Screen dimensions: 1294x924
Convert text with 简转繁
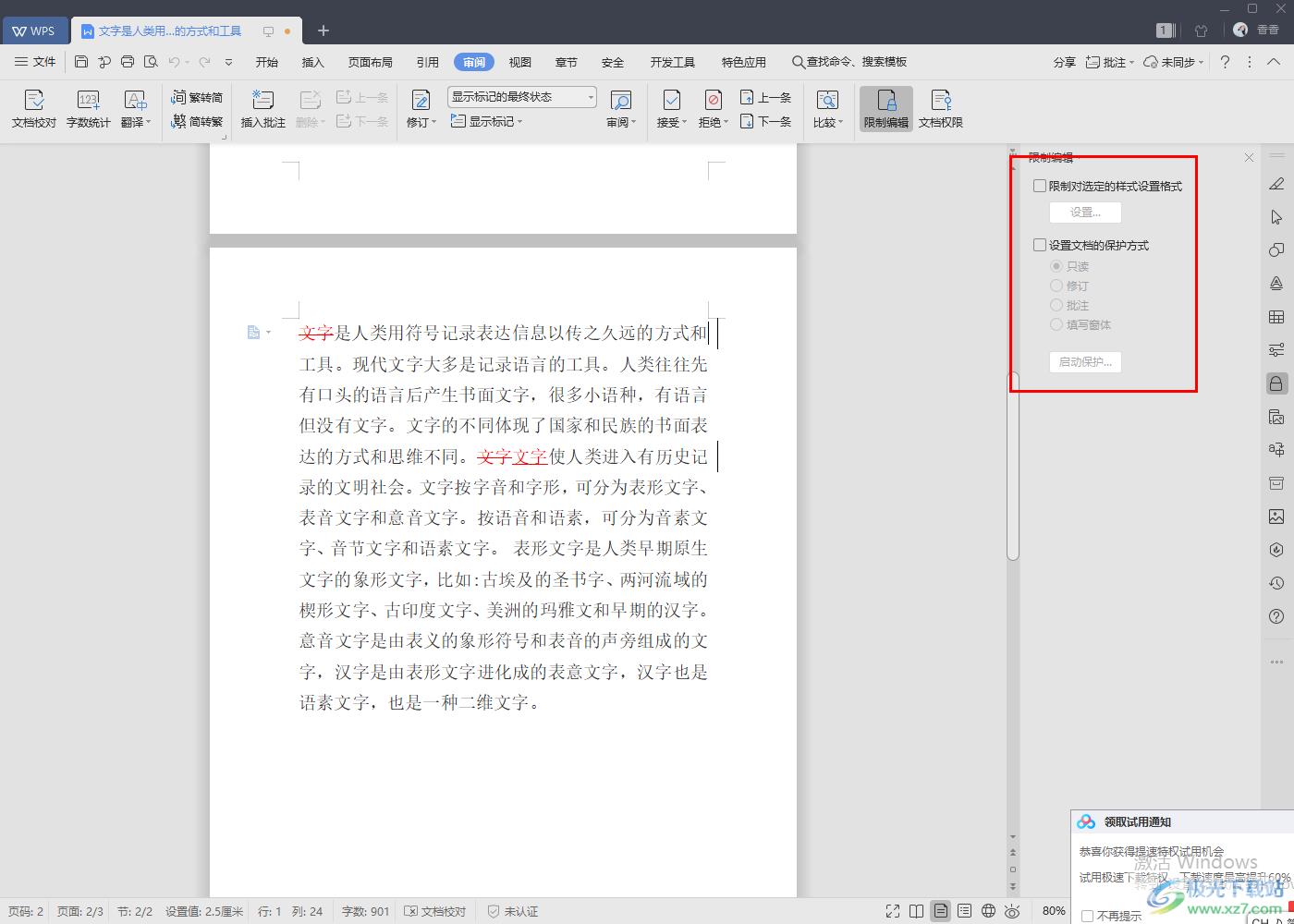tap(197, 121)
